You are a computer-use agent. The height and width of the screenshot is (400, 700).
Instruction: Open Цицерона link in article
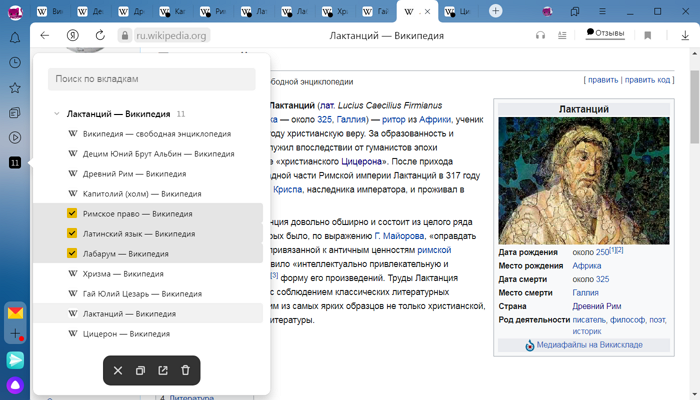(361, 161)
